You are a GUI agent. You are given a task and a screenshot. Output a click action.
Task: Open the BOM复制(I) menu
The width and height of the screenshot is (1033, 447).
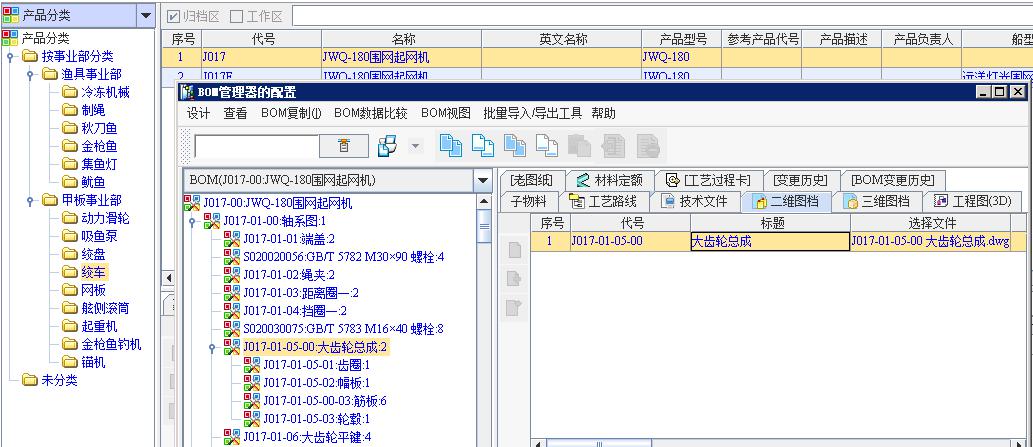coord(291,113)
